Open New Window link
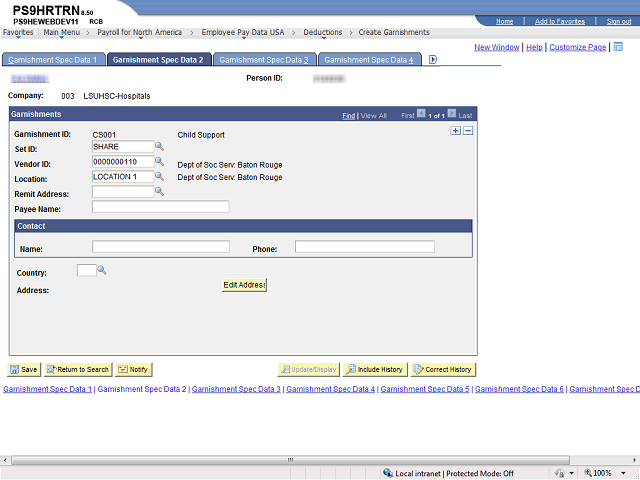640x480 pixels. (x=496, y=47)
